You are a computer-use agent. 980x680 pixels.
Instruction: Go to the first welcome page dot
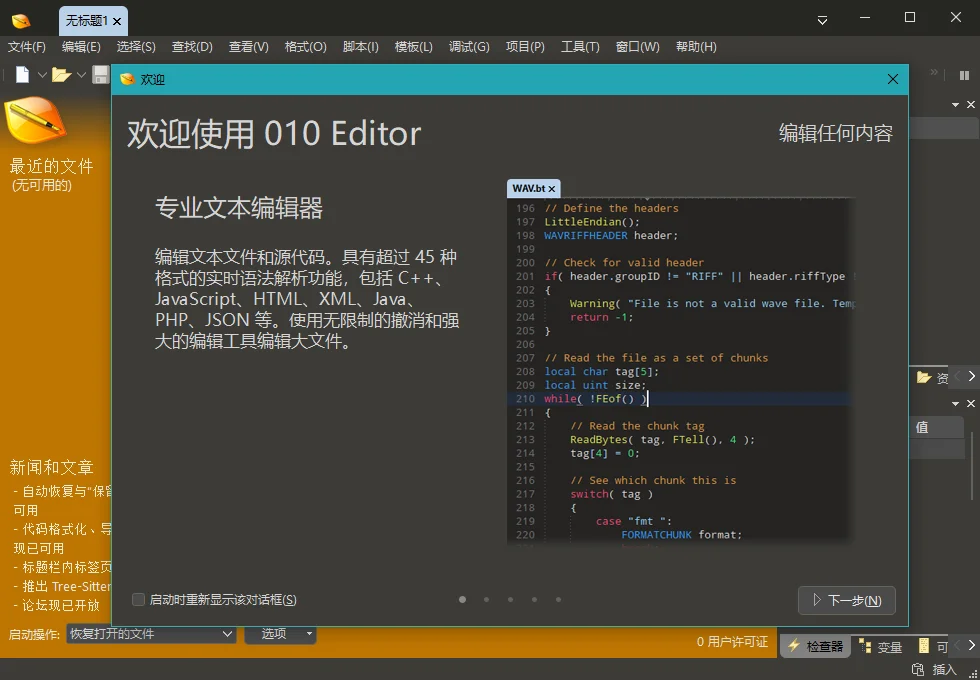pyautogui.click(x=462, y=599)
